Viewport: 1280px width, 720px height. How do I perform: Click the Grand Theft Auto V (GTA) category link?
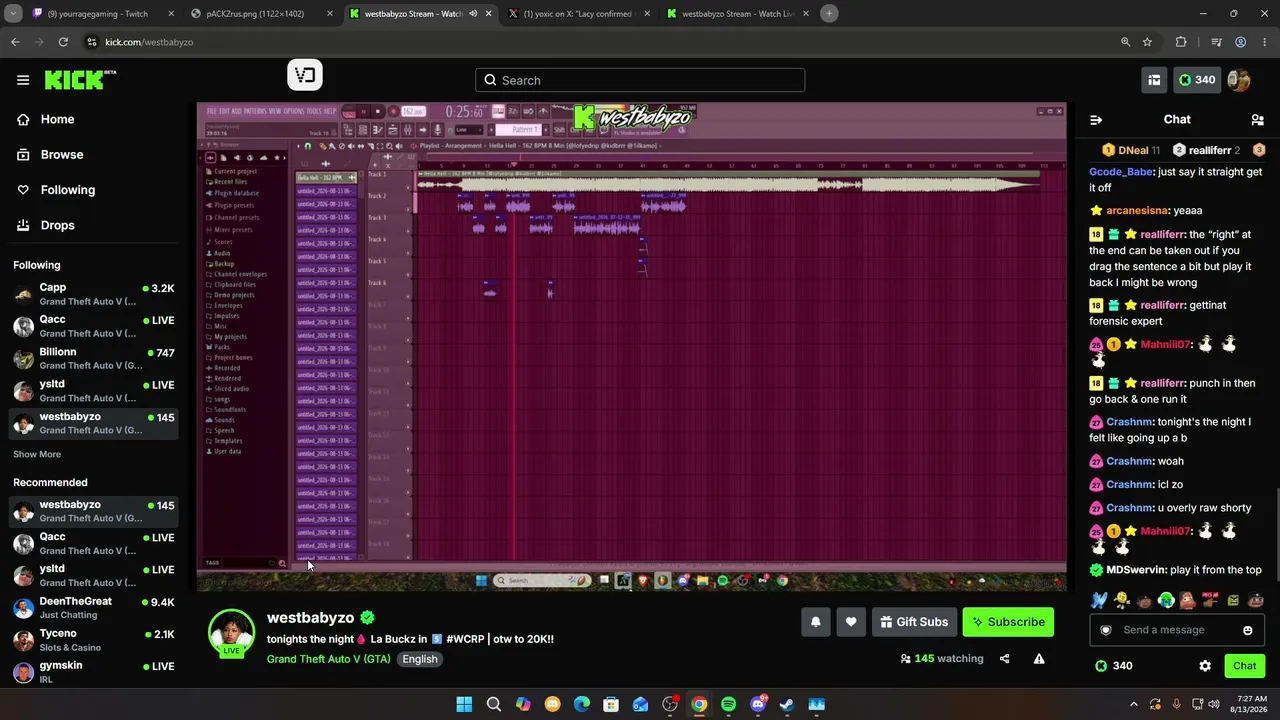coord(328,659)
